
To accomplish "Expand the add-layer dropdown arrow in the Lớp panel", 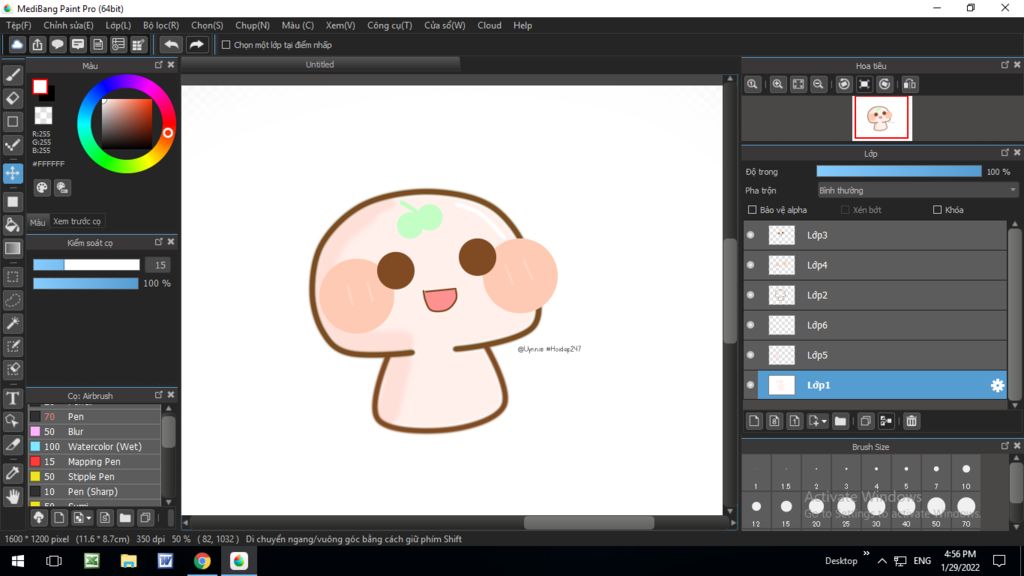I will tap(824, 422).
